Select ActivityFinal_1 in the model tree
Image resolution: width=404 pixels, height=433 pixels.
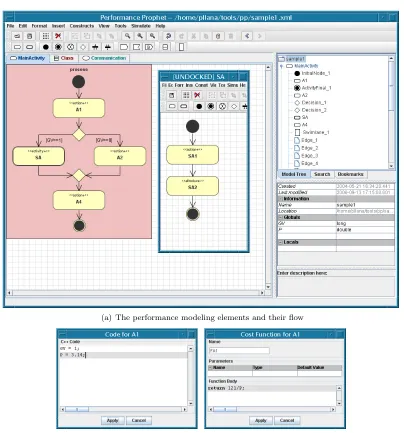pos(313,88)
